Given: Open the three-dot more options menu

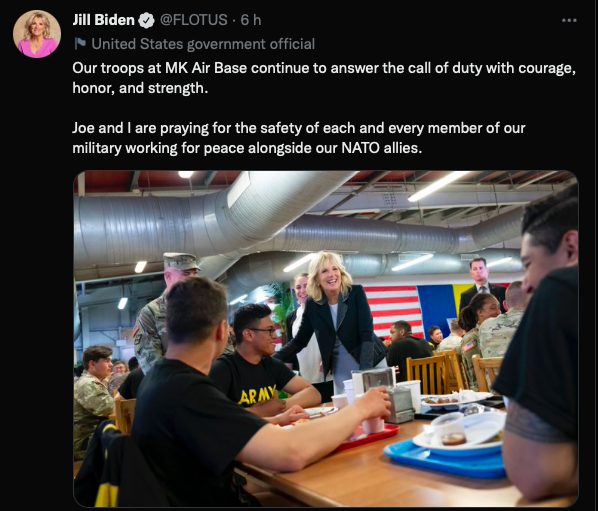Looking at the screenshot, I should [x=569, y=20].
